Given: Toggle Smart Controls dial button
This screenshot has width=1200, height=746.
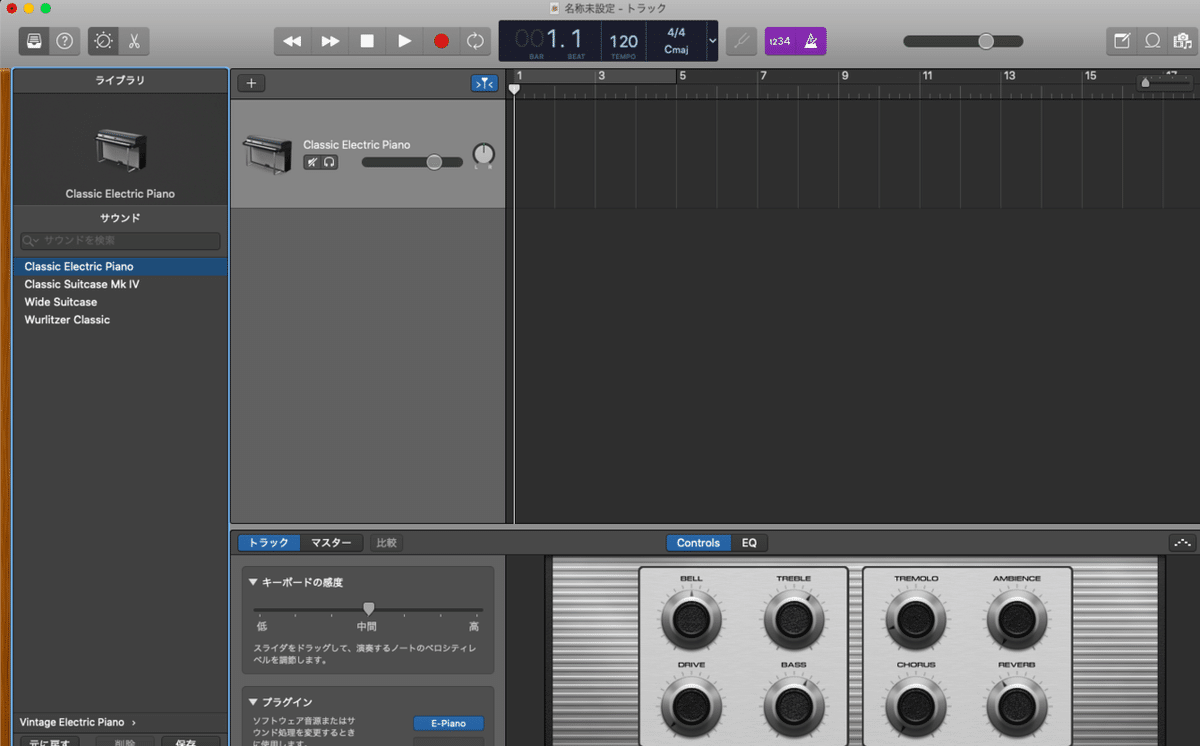Looking at the screenshot, I should (103, 41).
